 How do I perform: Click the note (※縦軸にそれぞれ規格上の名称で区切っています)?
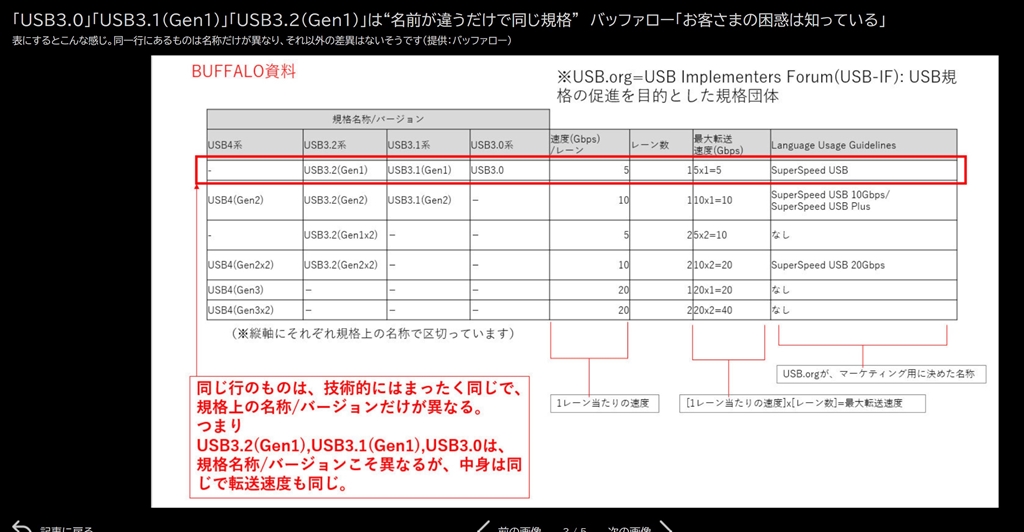pyautogui.click(x=373, y=334)
